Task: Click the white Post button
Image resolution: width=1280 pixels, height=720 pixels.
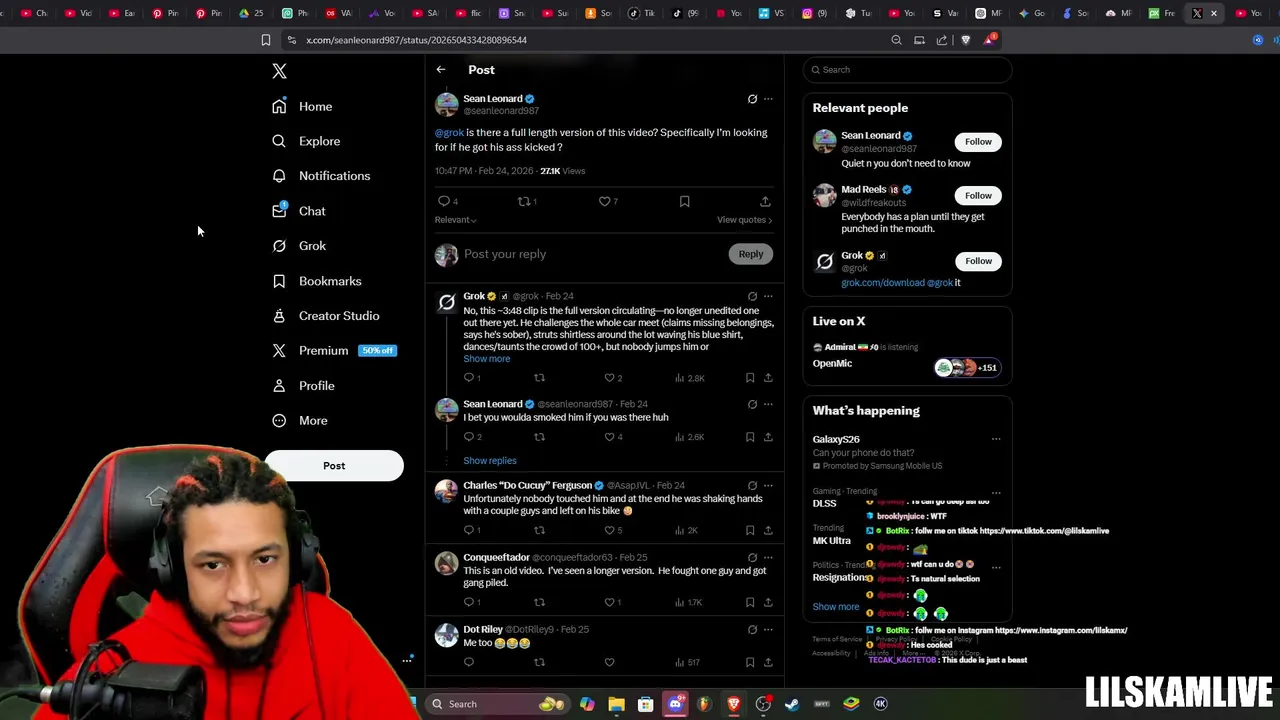Action: pyautogui.click(x=334, y=466)
